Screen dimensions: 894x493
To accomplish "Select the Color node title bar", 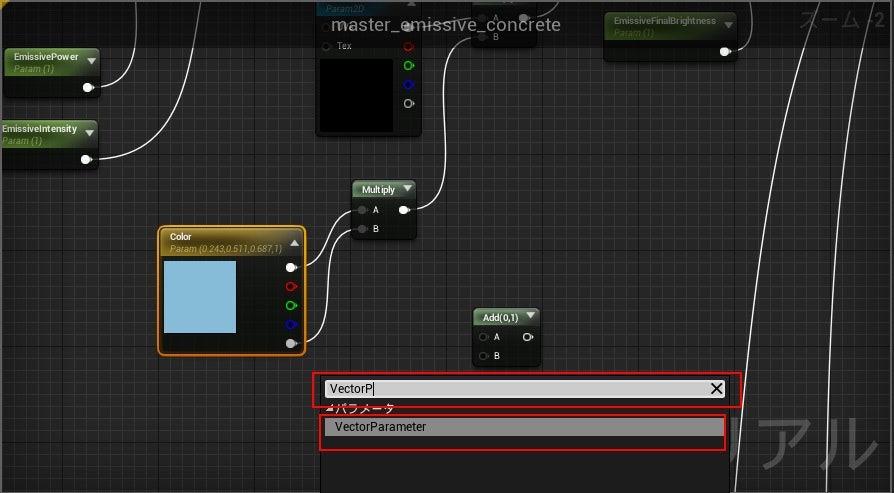I will click(231, 242).
